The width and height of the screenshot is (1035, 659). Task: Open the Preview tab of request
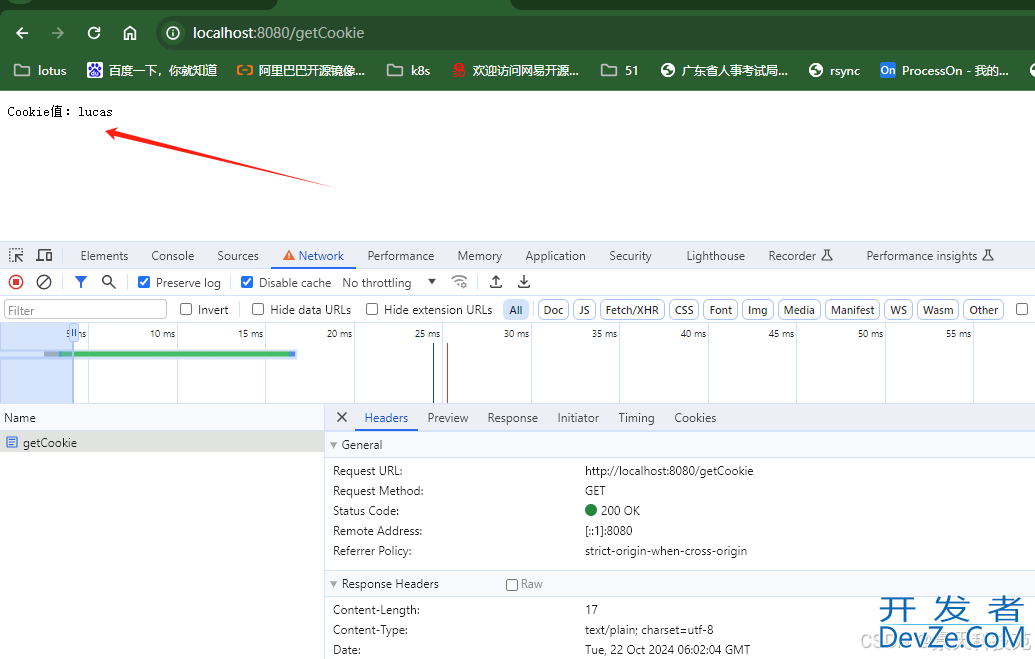448,417
